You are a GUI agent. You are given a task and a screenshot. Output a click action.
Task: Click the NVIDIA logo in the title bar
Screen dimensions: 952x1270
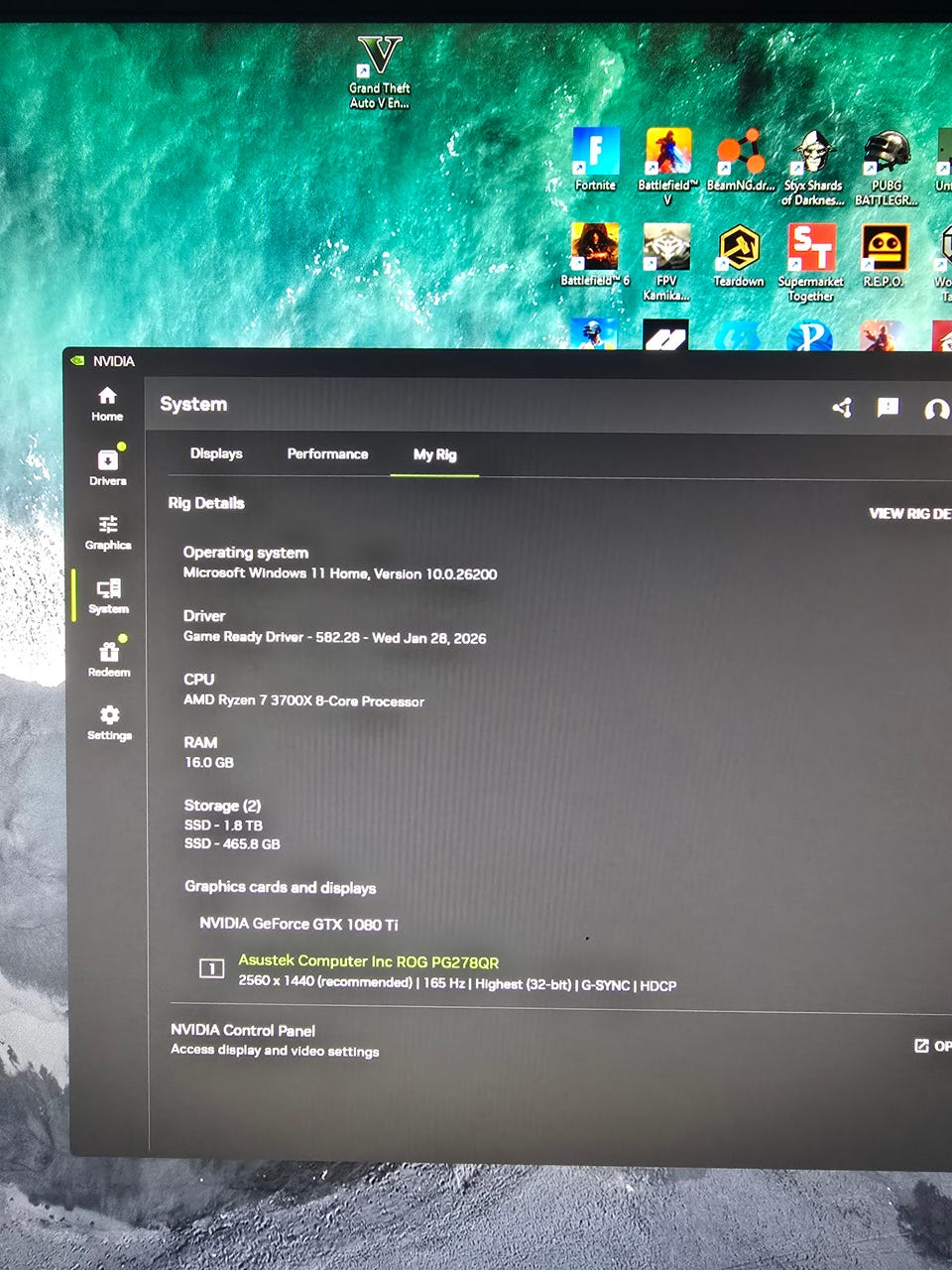tap(77, 361)
